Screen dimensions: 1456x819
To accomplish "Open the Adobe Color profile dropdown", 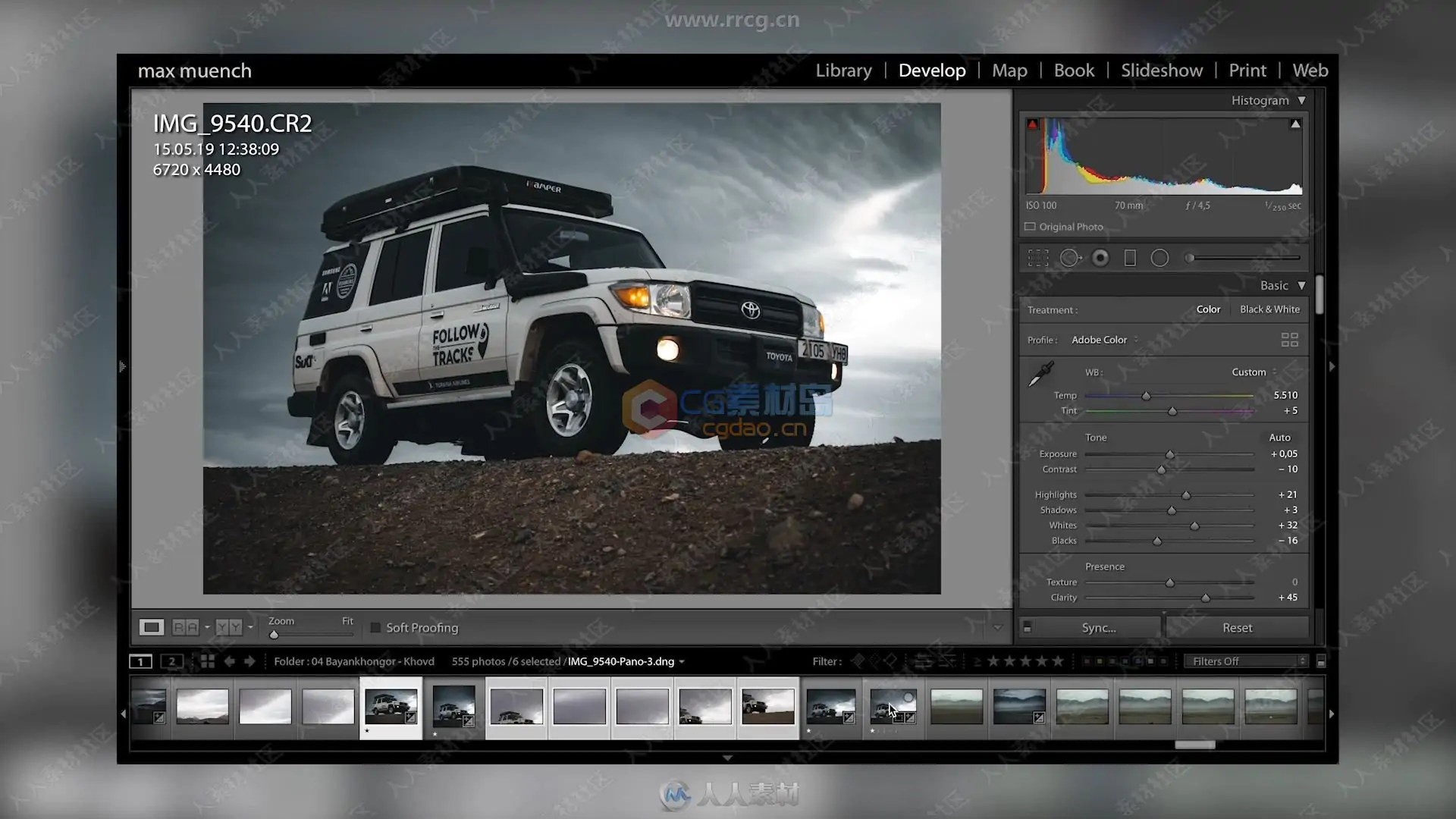I will click(x=1104, y=340).
